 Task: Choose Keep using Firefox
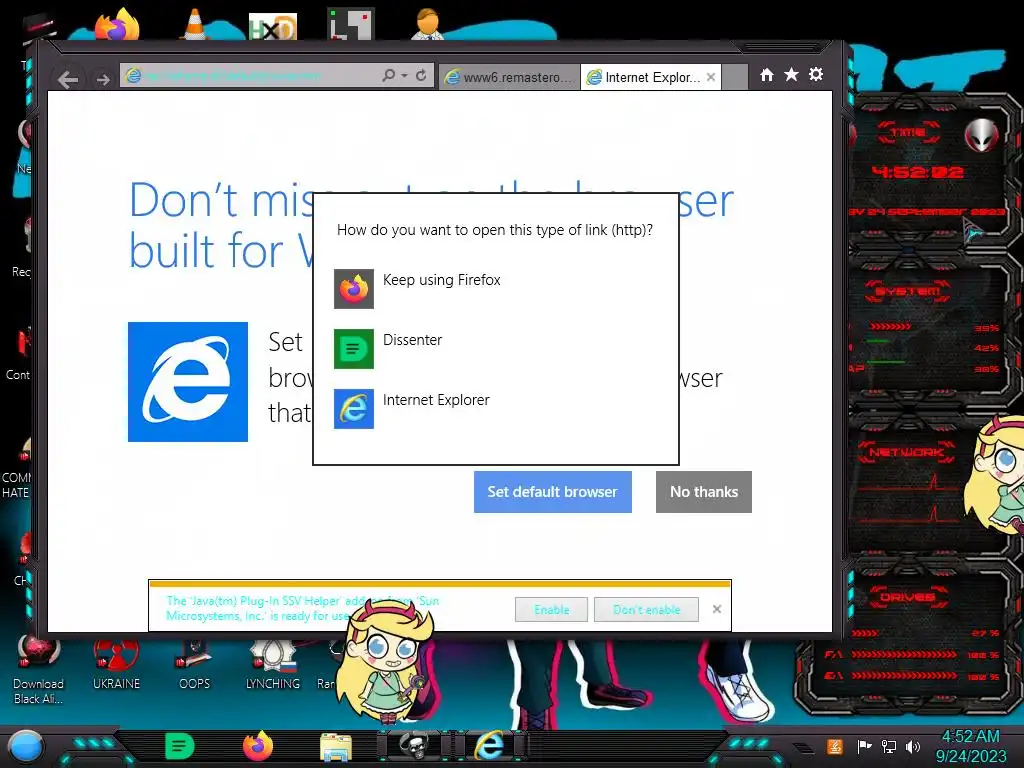(496, 288)
